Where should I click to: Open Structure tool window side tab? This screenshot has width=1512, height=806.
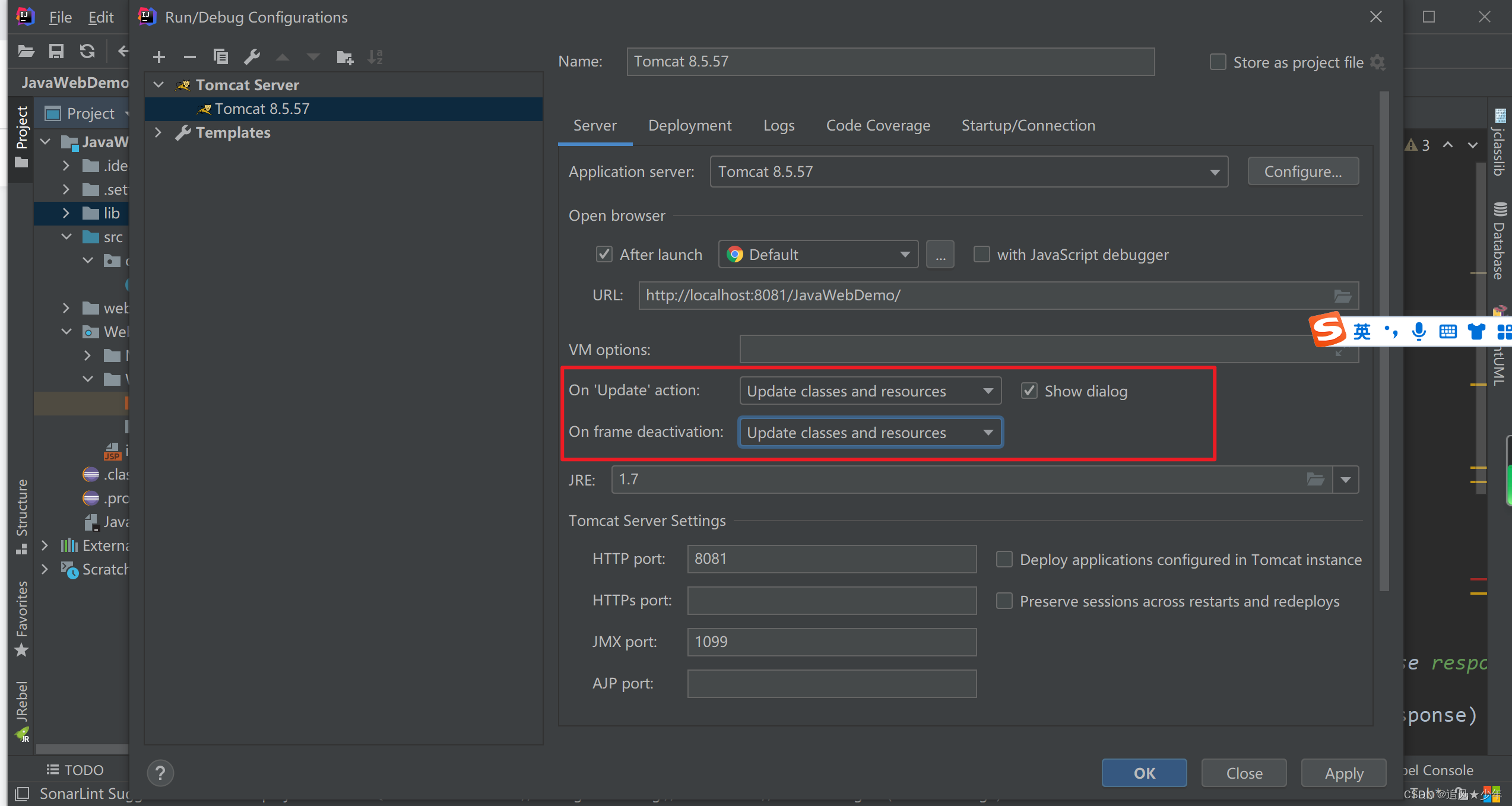[x=21, y=516]
